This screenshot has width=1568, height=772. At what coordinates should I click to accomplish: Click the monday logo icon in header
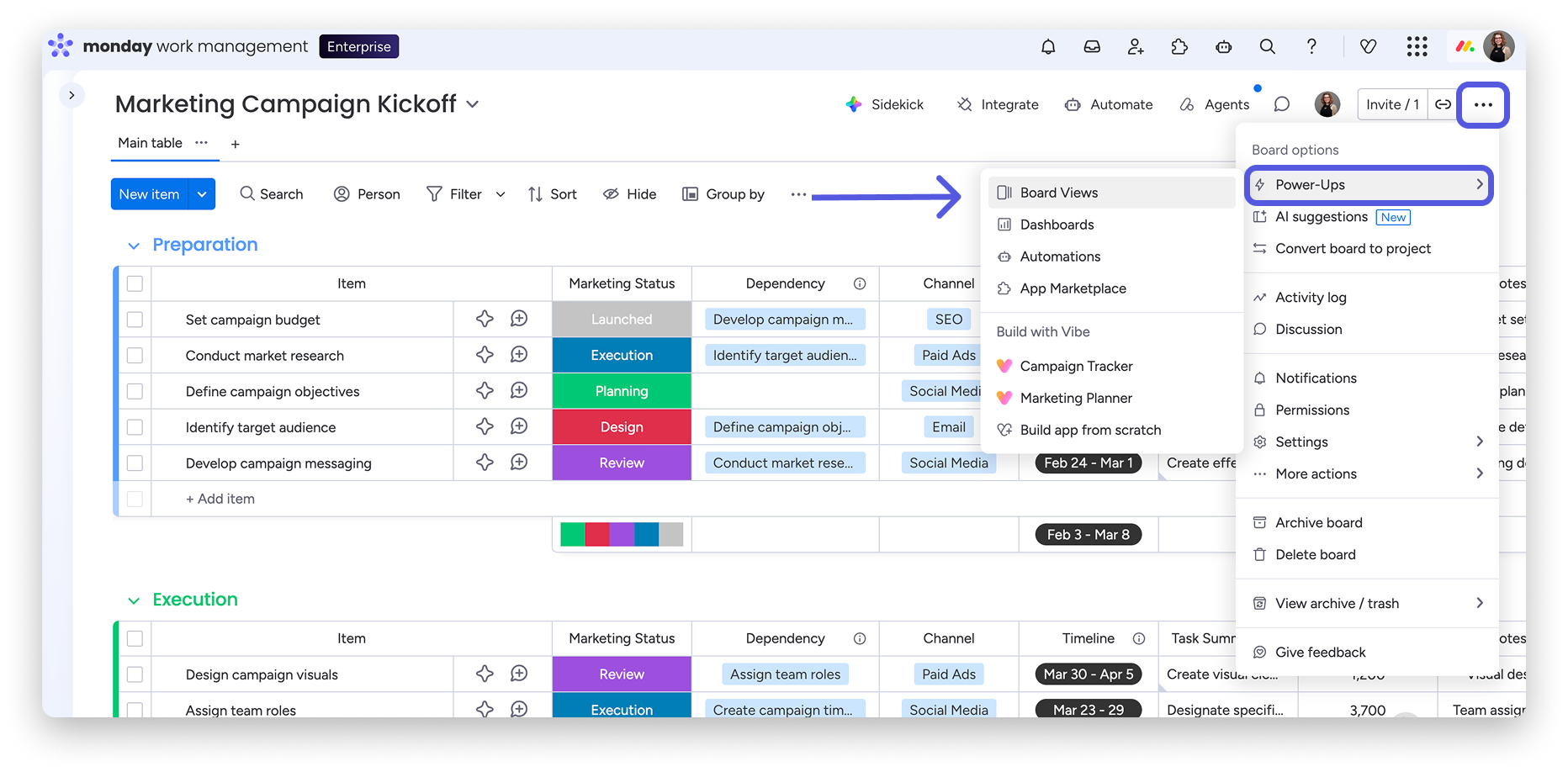[x=1465, y=47]
